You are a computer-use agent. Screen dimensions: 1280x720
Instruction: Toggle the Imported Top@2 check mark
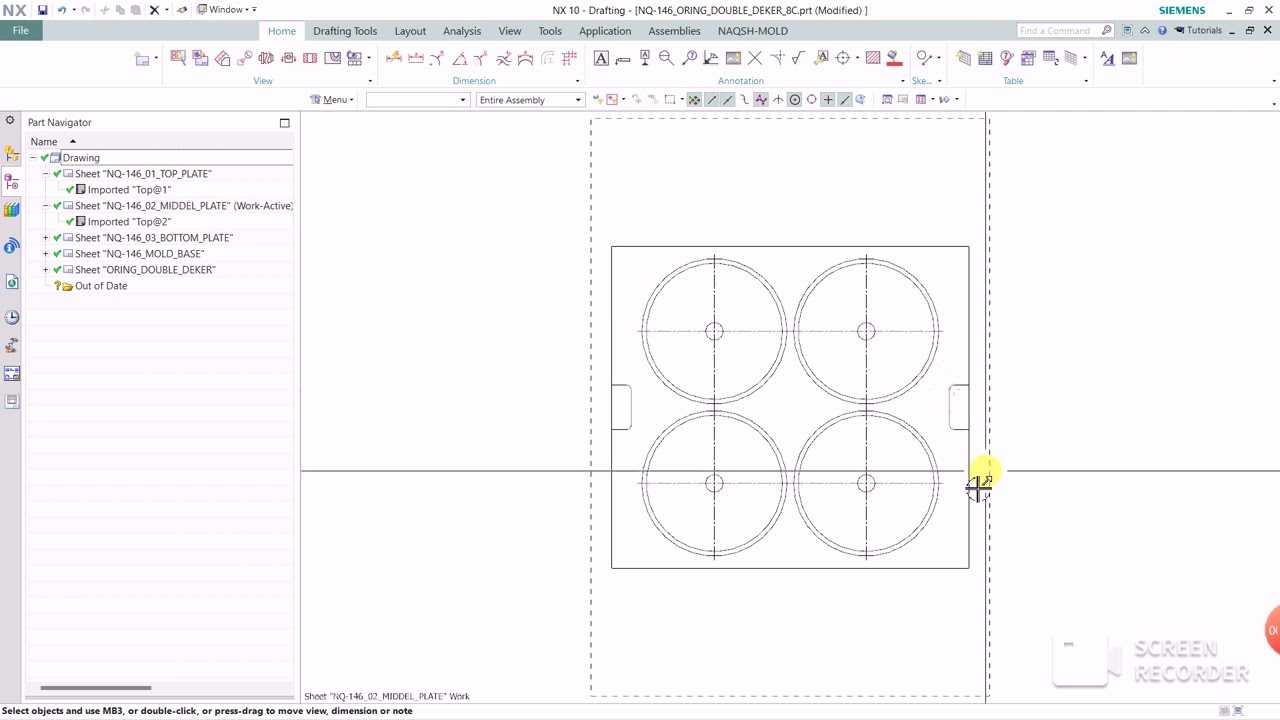click(70, 222)
